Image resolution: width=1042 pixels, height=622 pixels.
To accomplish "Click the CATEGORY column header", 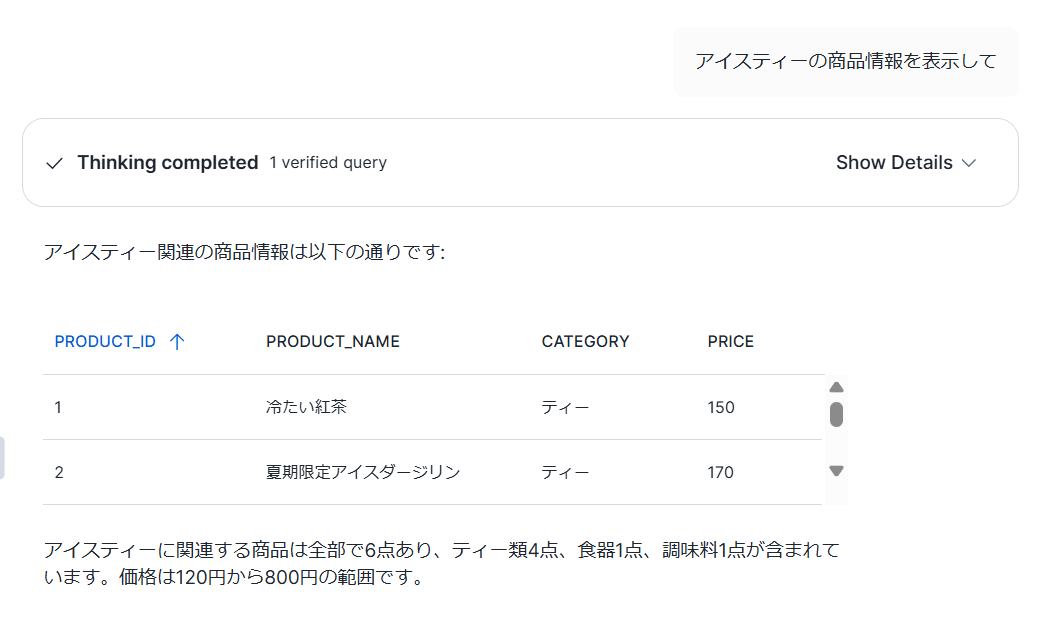I will pyautogui.click(x=585, y=342).
